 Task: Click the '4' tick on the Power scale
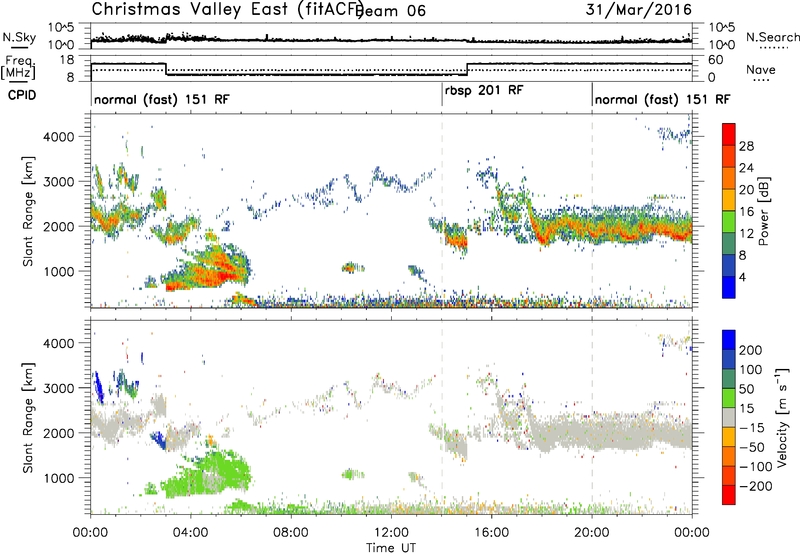742,277
